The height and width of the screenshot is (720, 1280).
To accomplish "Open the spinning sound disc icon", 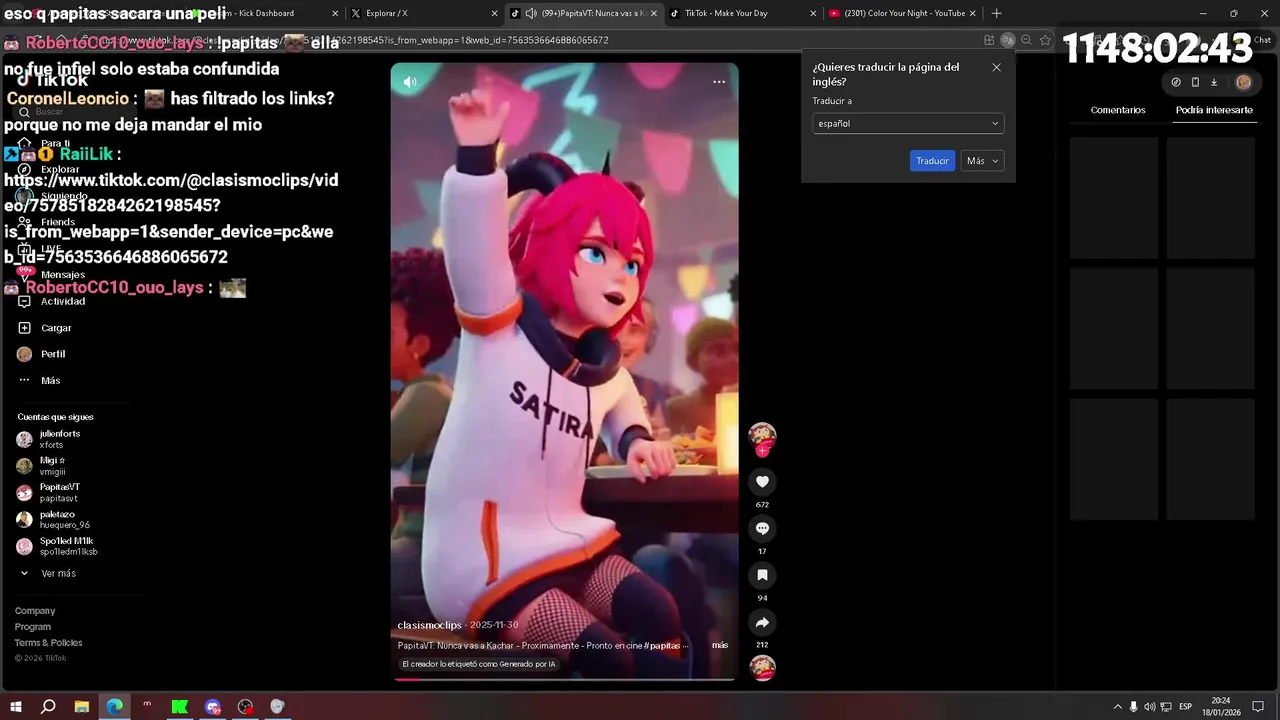I will click(762, 667).
